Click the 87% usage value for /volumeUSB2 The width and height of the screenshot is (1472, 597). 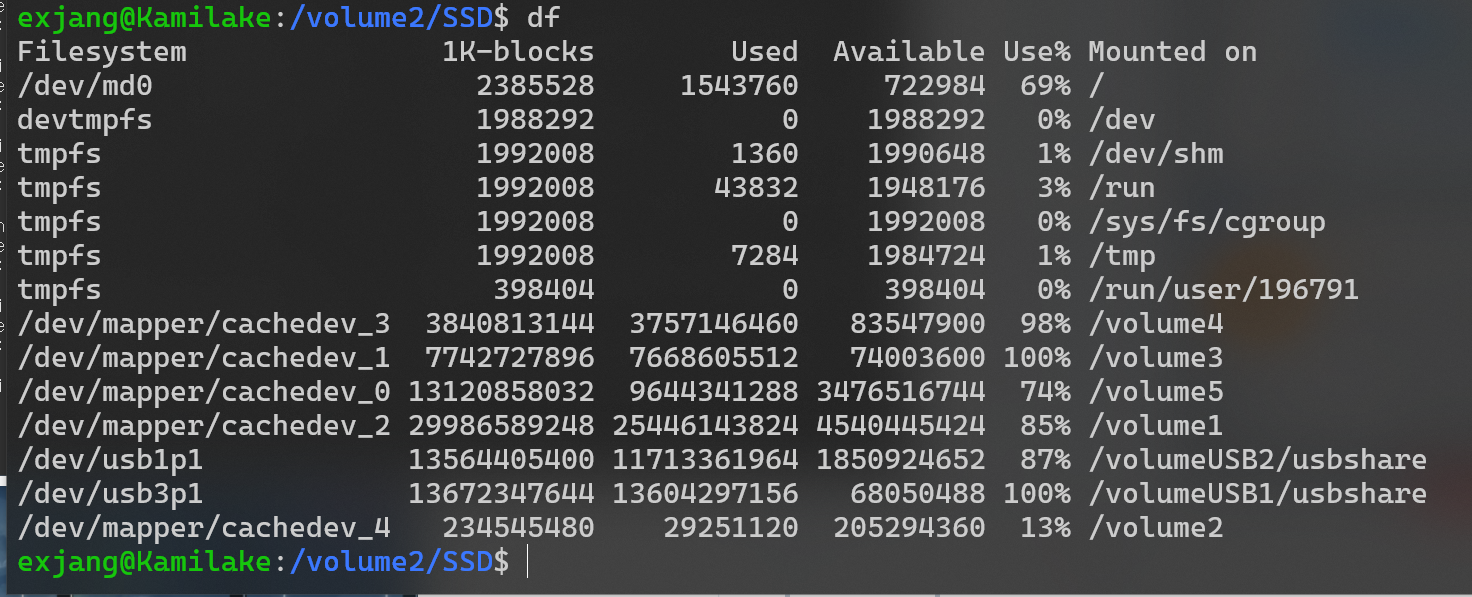[x=1046, y=460]
